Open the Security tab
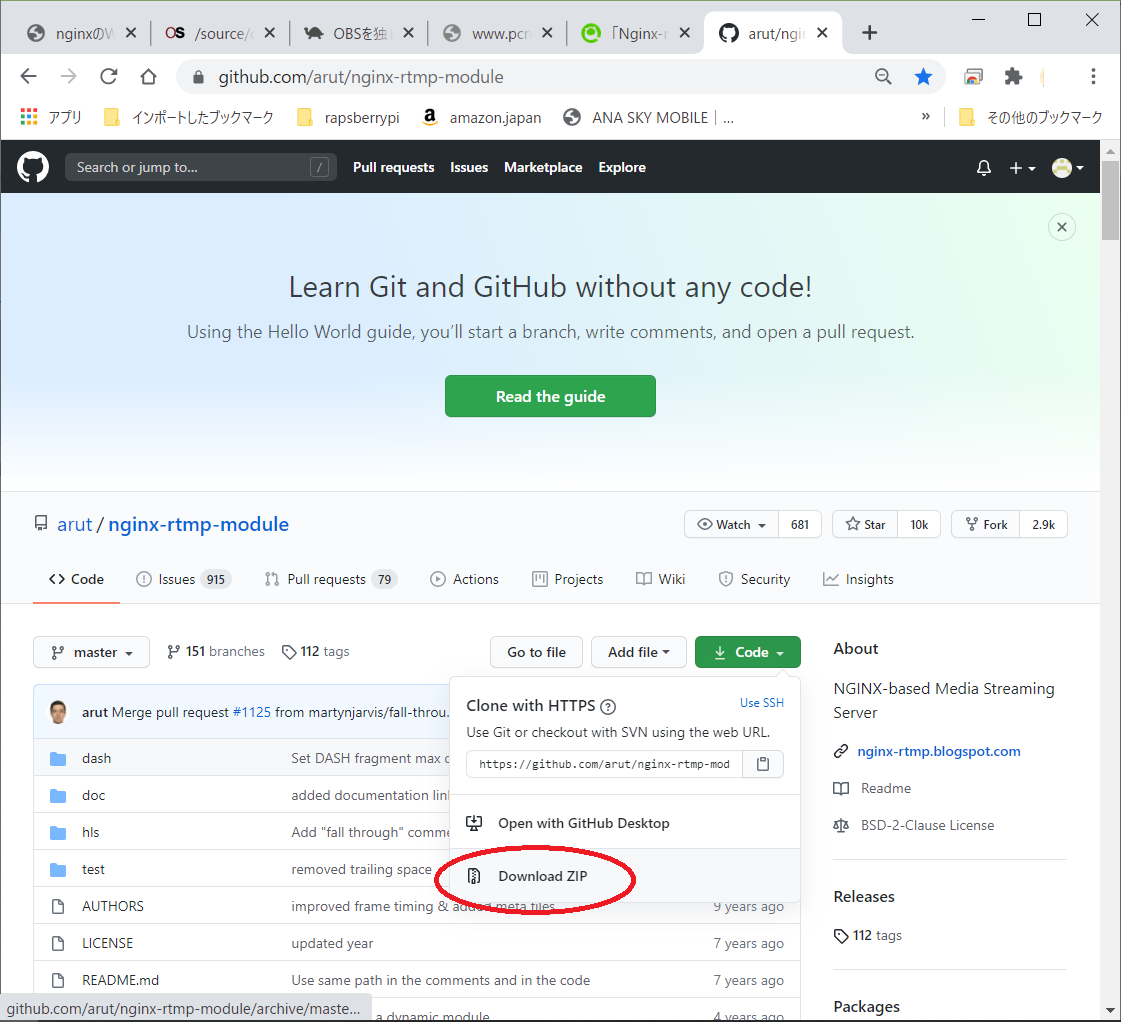Viewport: 1121px width, 1022px height. 754,579
